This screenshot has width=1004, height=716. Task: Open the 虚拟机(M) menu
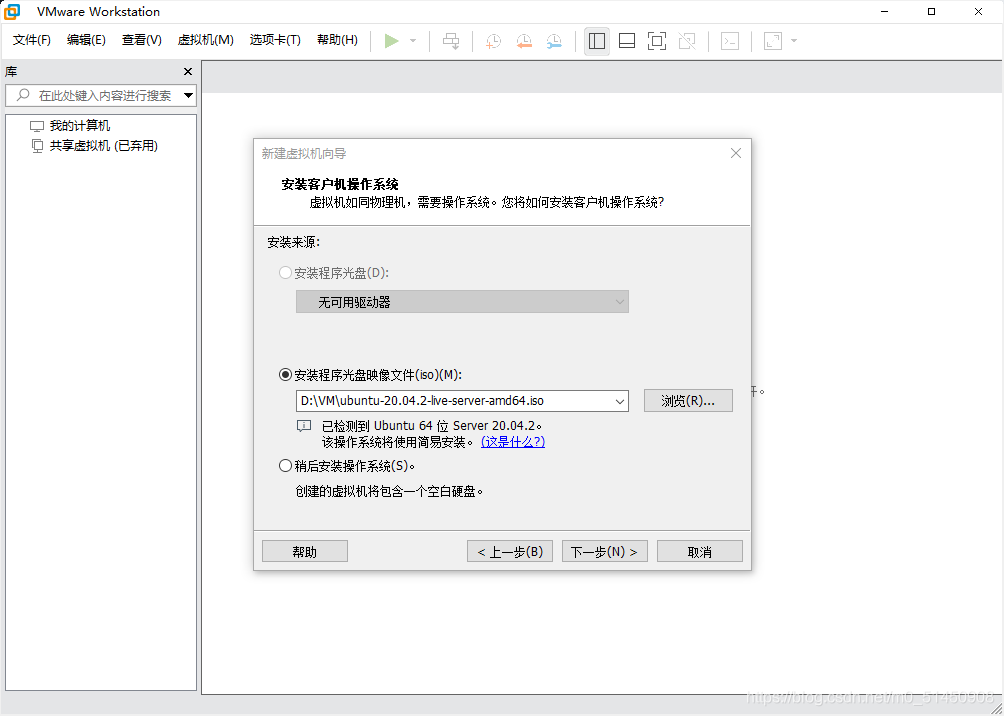(206, 40)
